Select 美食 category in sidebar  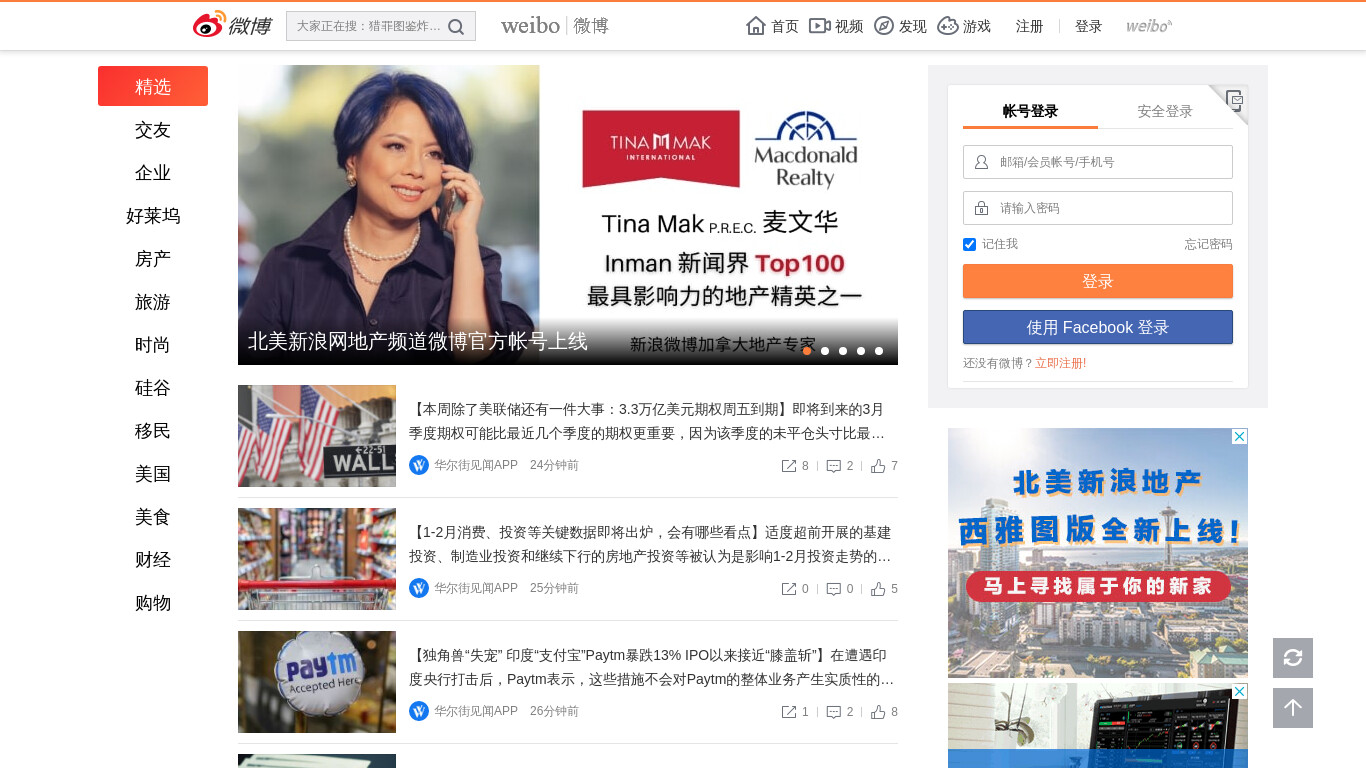[153, 517]
